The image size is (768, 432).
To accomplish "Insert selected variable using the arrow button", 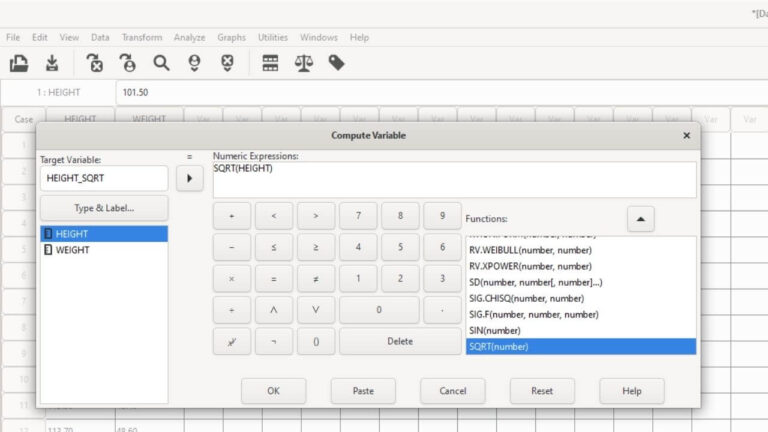I will tap(190, 178).
